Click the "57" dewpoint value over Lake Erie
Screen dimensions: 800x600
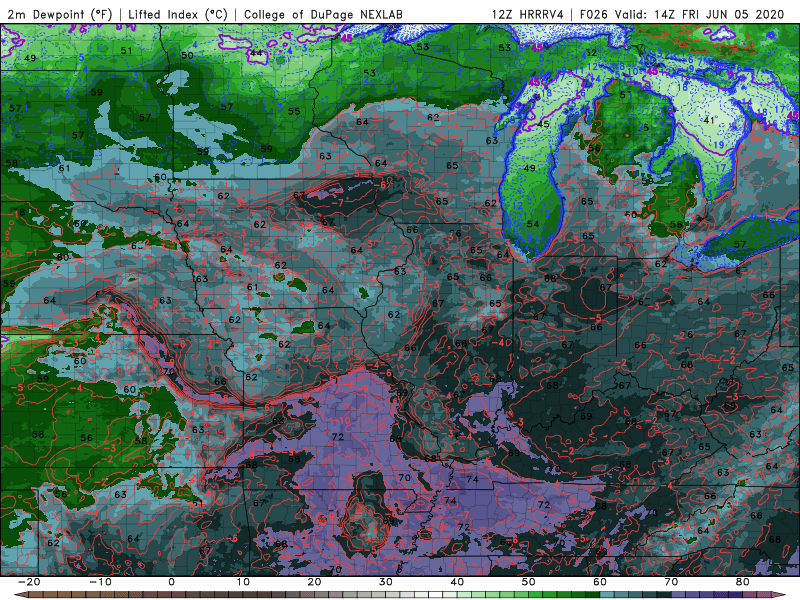coord(740,244)
